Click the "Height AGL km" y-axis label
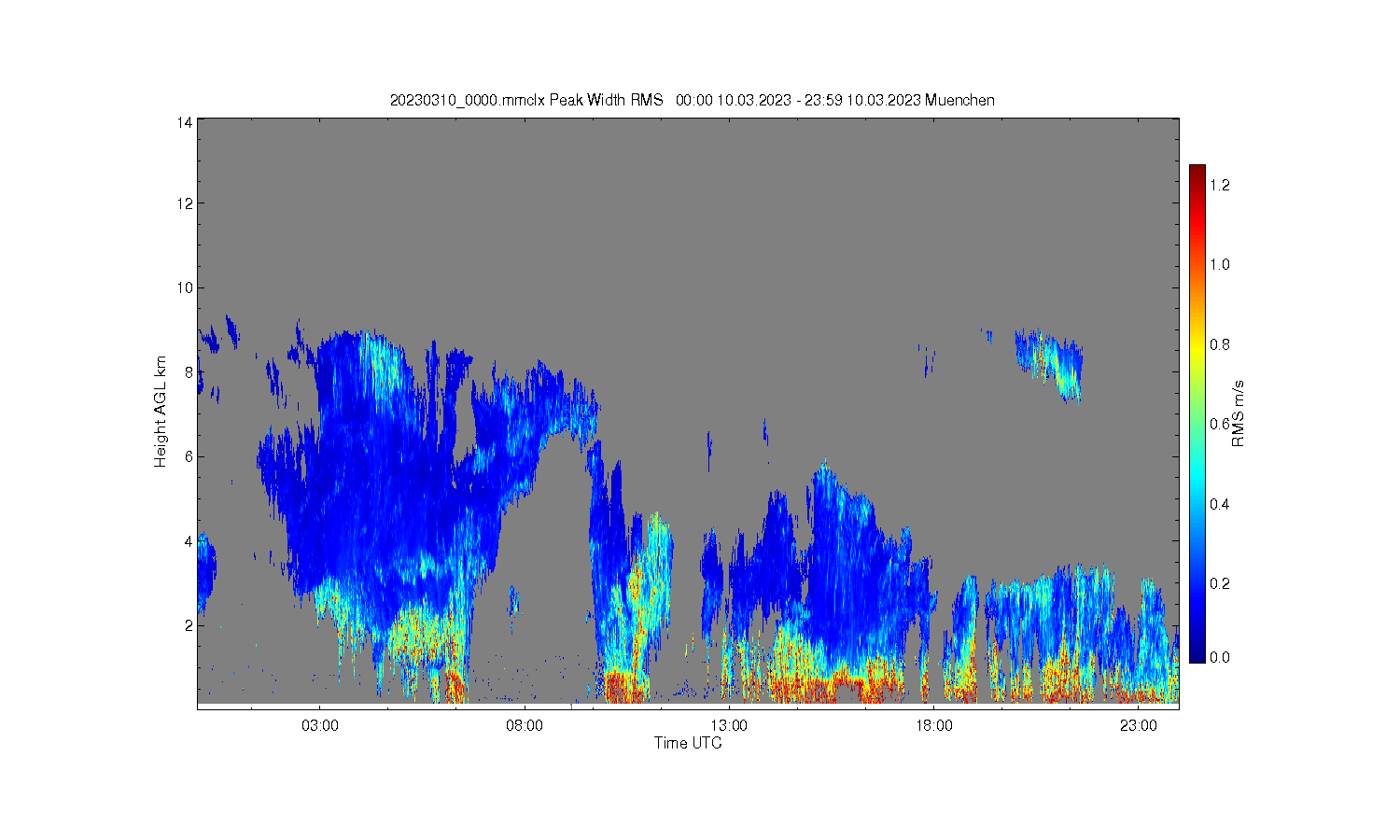This screenshot has height=840, width=1400. click(x=161, y=412)
